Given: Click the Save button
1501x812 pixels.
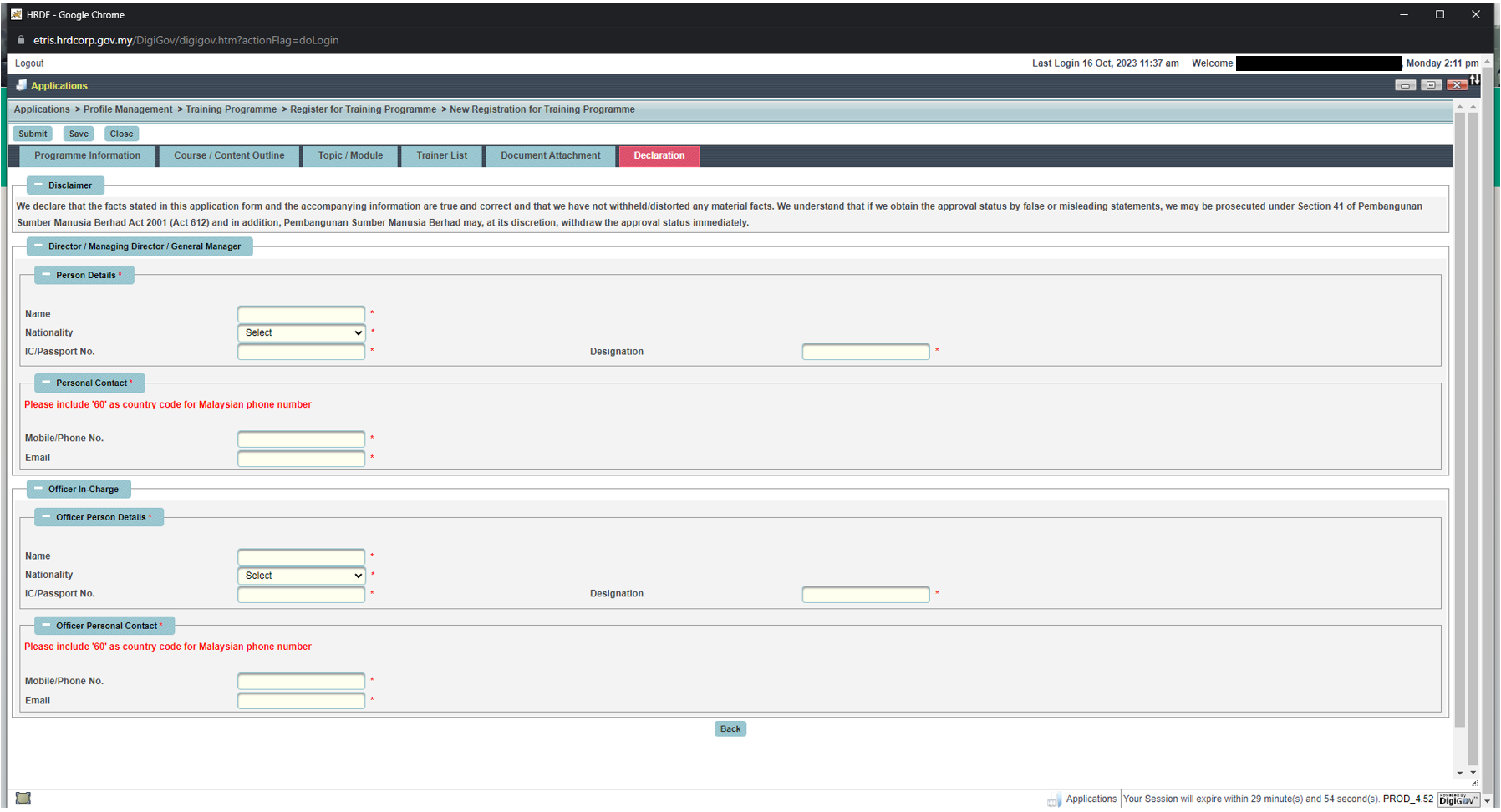Looking at the screenshot, I should [x=79, y=134].
